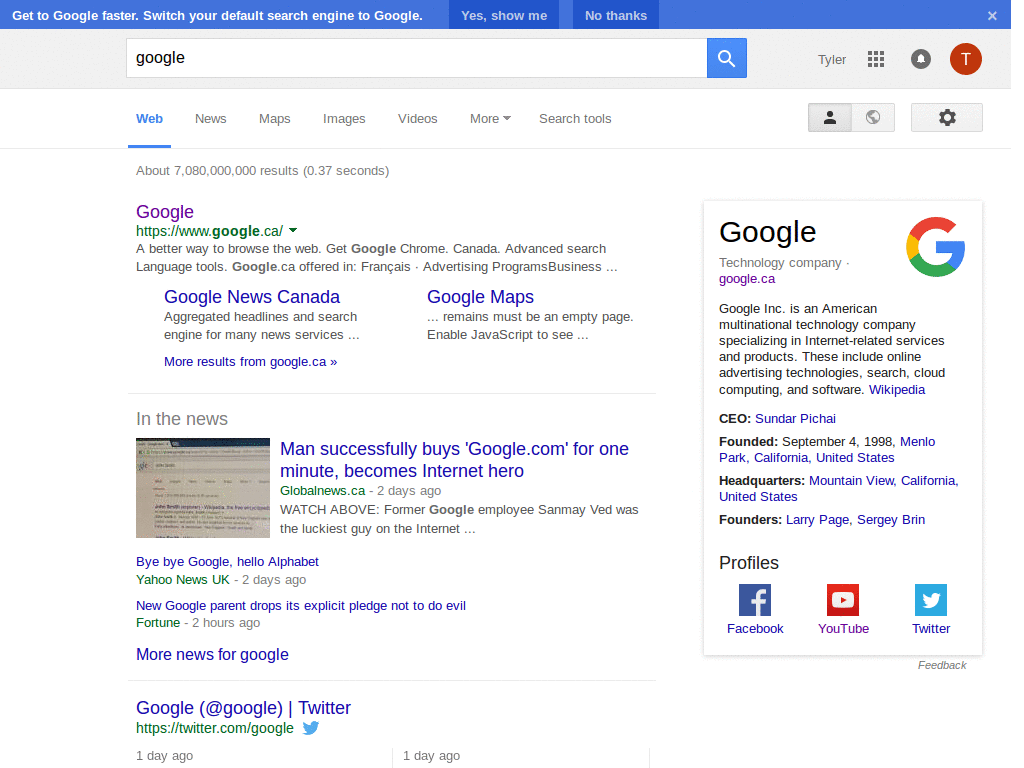
Task: Open Search tools menu
Action: (x=575, y=119)
